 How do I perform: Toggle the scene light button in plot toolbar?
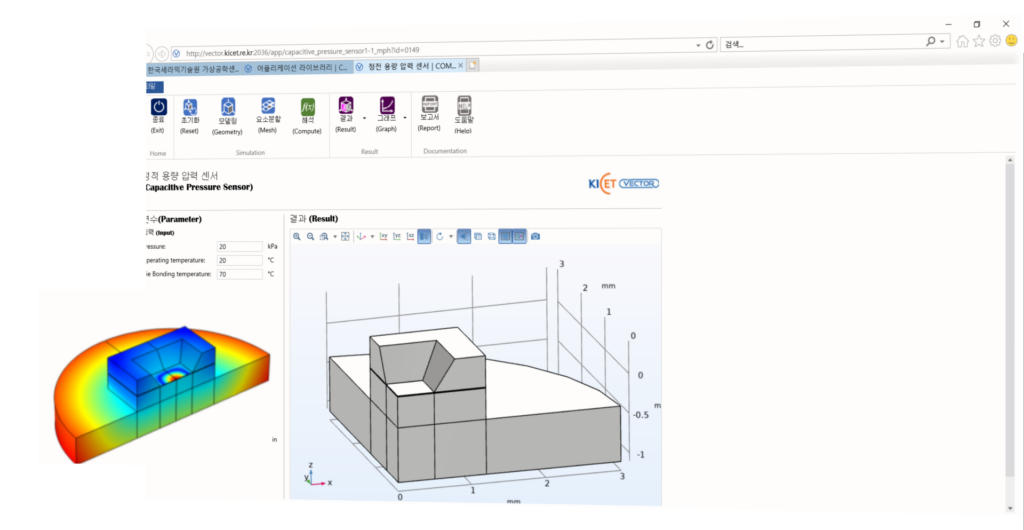point(465,236)
